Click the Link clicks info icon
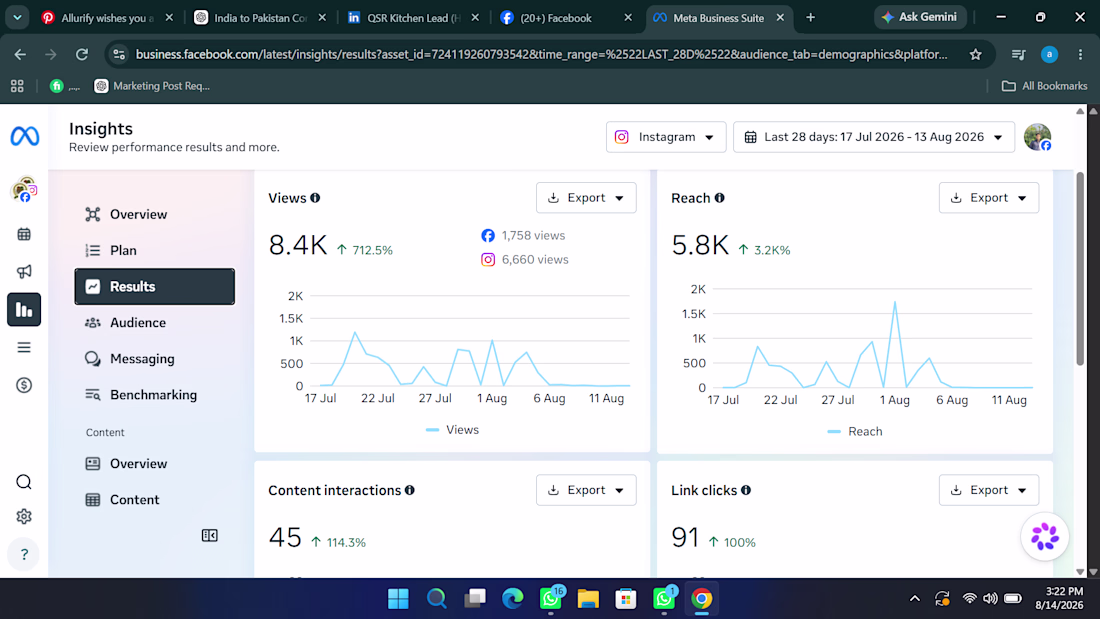 click(746, 490)
